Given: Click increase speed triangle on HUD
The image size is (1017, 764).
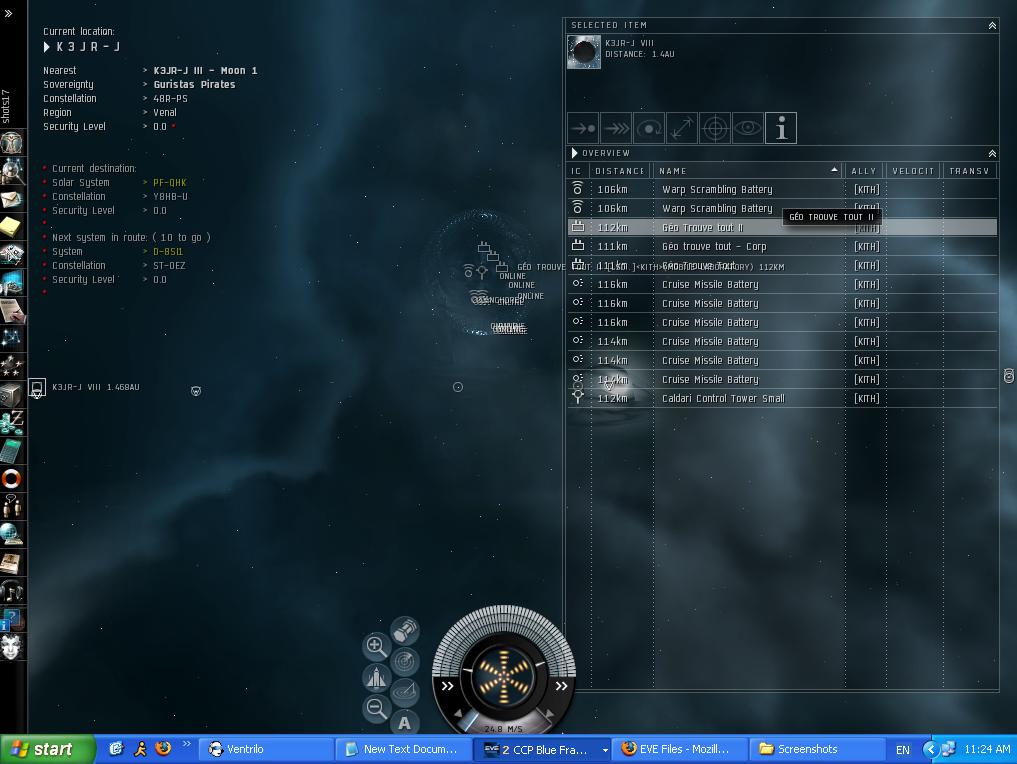Looking at the screenshot, I should 550,713.
